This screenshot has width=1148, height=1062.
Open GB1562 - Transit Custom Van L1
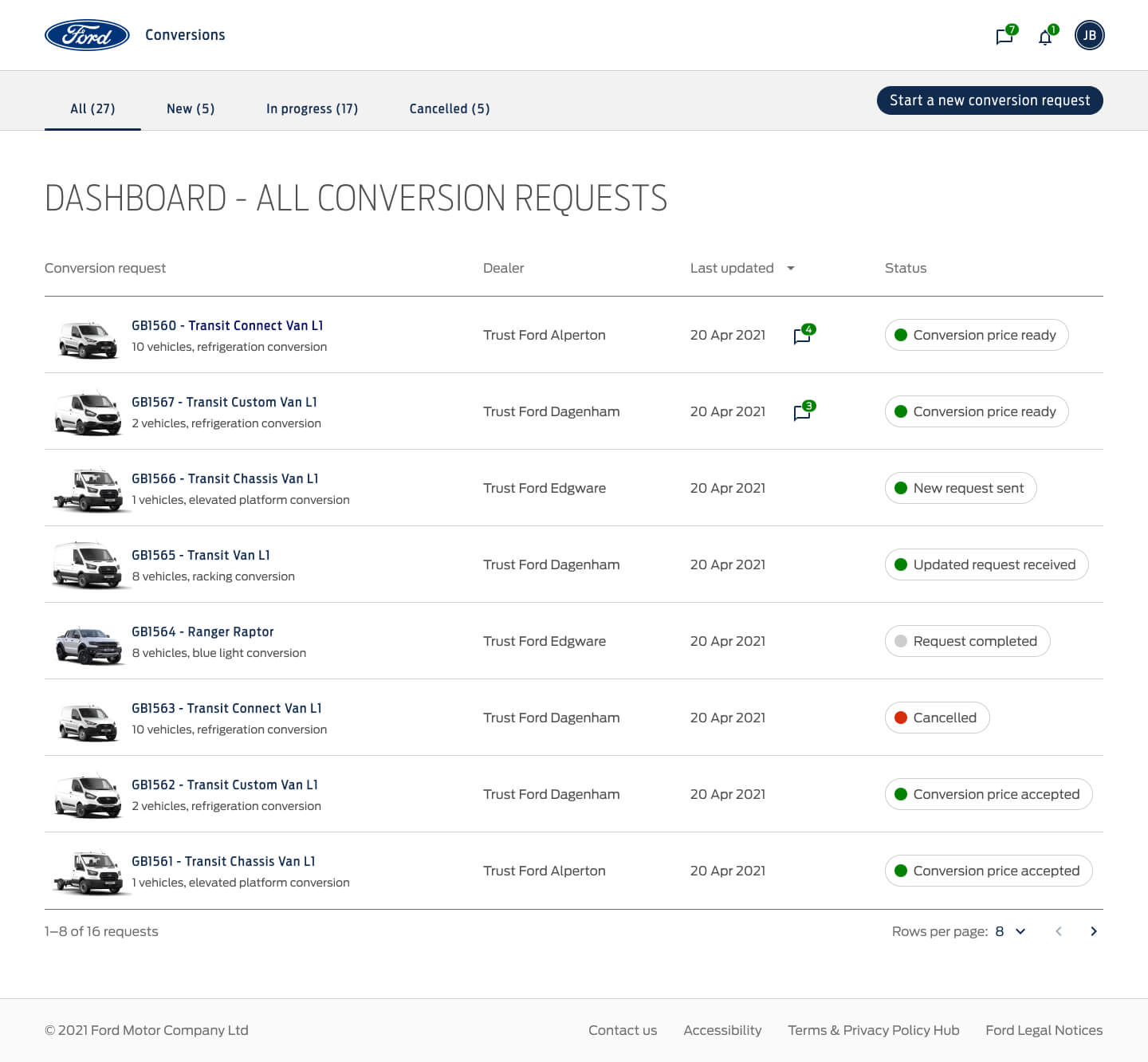pyautogui.click(x=225, y=785)
